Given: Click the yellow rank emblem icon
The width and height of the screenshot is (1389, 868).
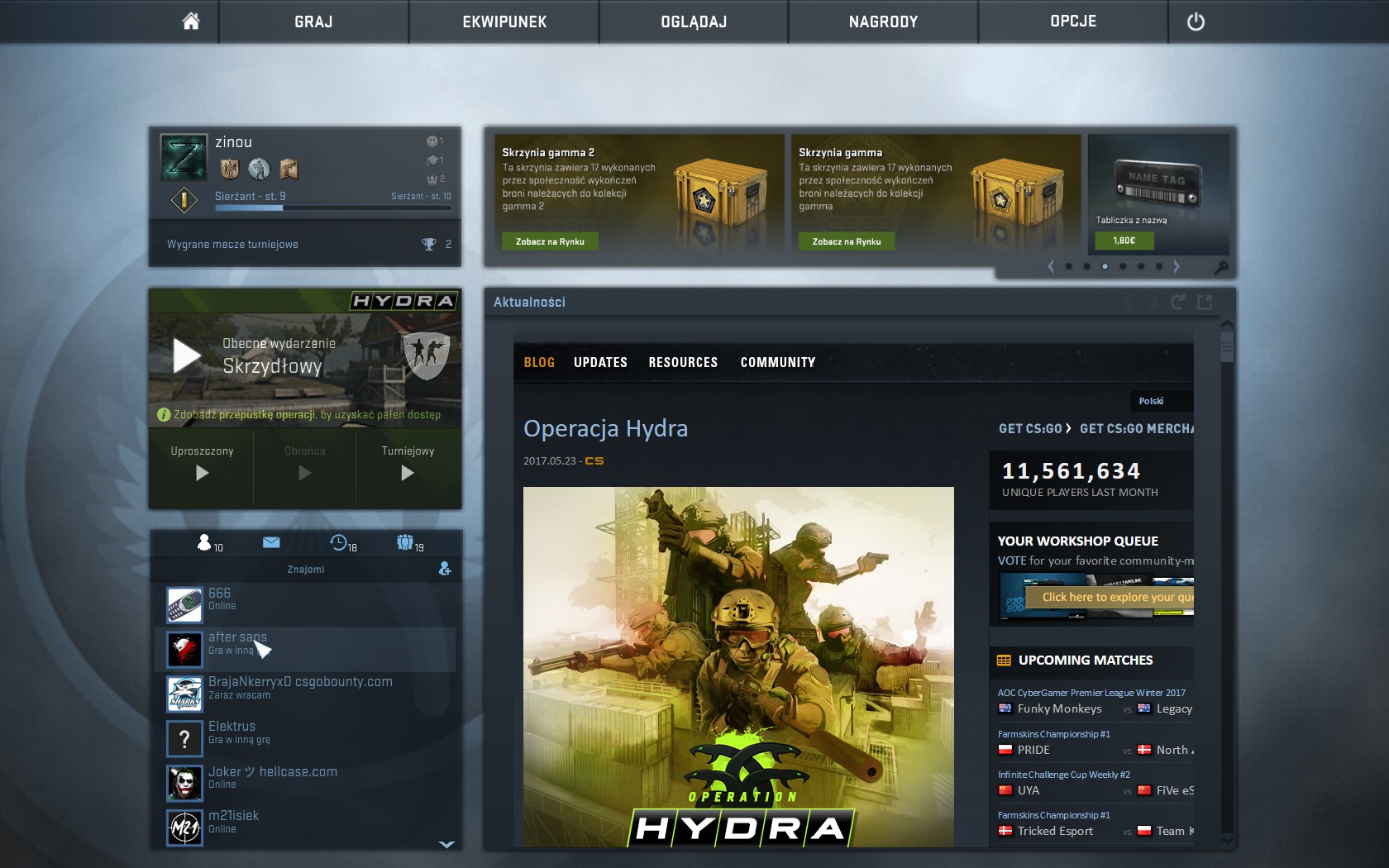Looking at the screenshot, I should (x=184, y=199).
